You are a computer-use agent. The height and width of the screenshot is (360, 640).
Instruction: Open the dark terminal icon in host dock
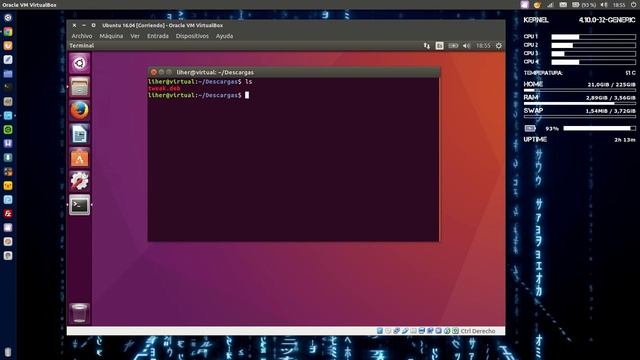[x=8, y=87]
